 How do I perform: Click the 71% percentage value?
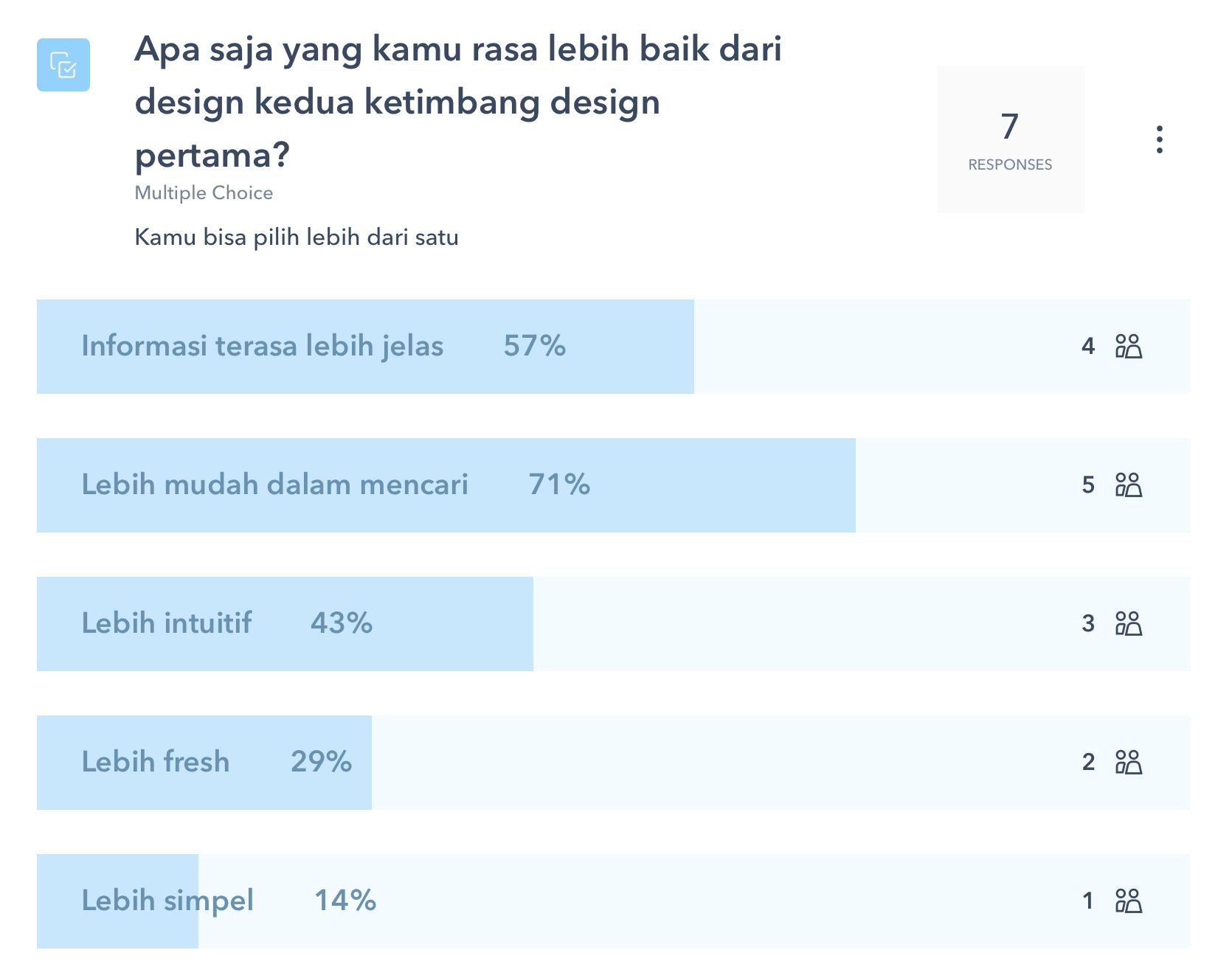pos(559,485)
